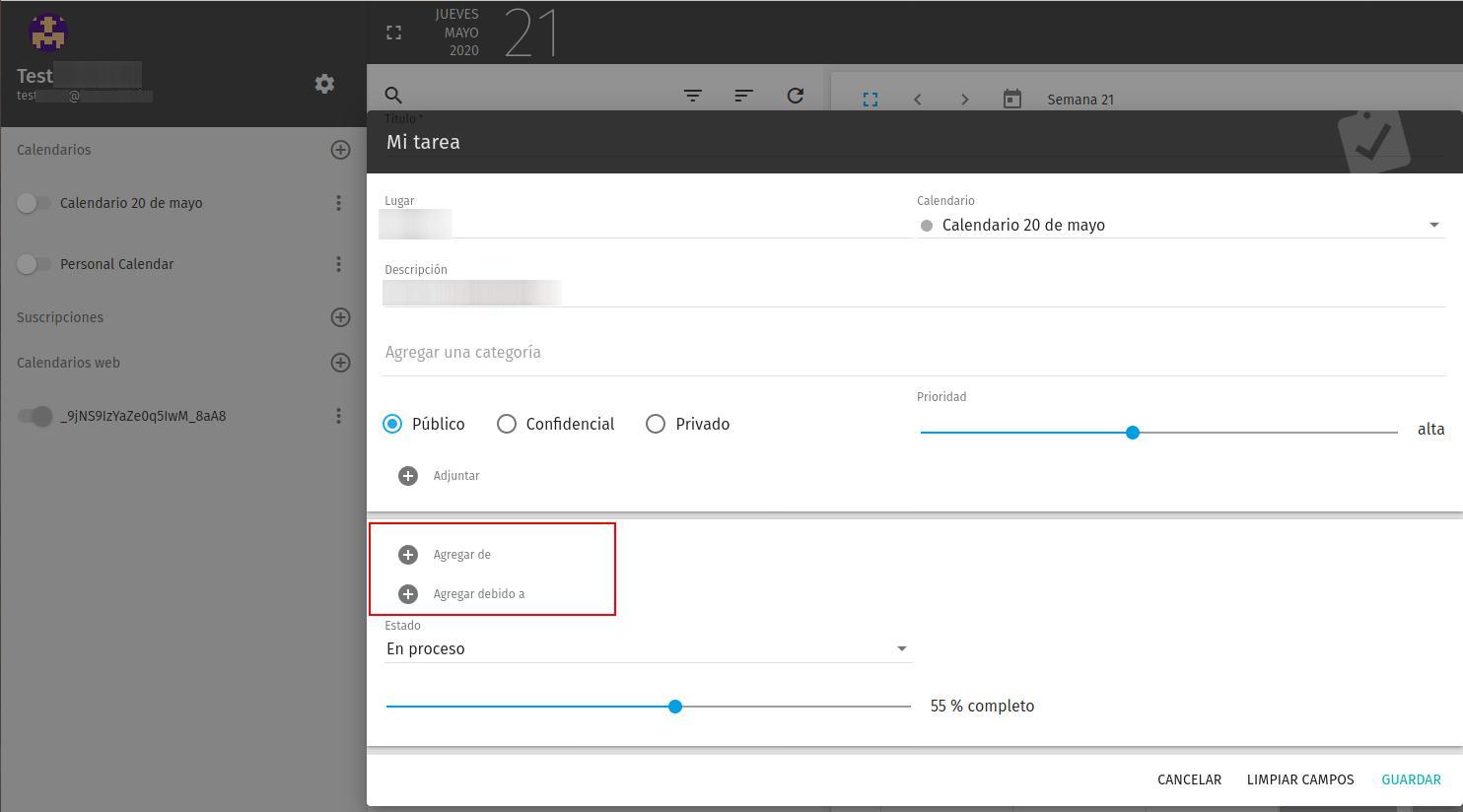1463x812 pixels.
Task: Click the percent complete slider handle
Action: coord(675,707)
